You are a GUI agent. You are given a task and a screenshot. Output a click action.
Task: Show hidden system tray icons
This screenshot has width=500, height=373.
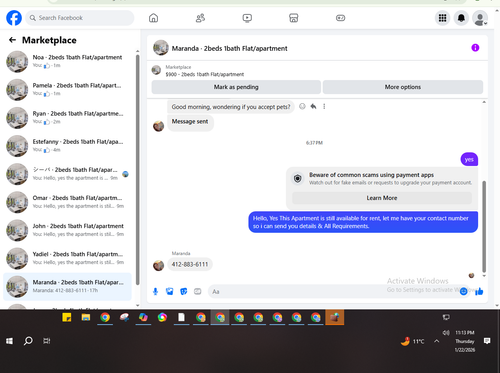(x=437, y=341)
